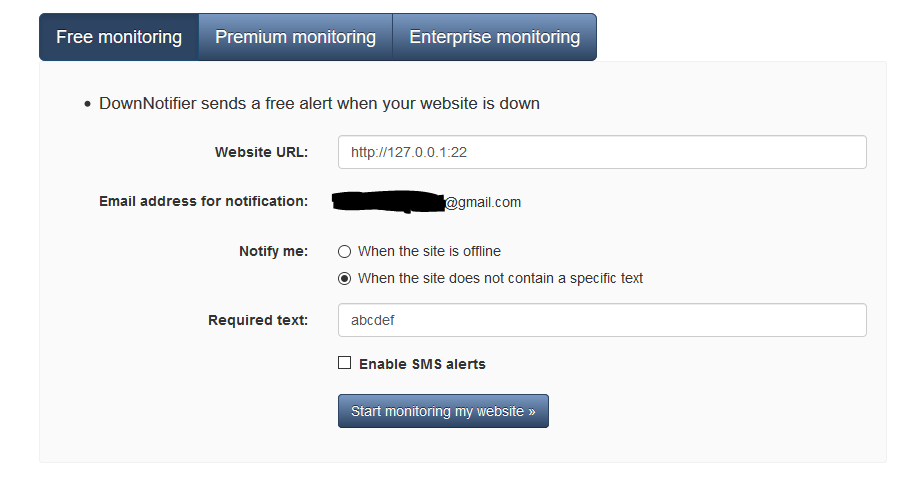Image resolution: width=917 pixels, height=480 pixels.
Task: Click the 'does not contain a specific text' label text
Action: point(500,278)
